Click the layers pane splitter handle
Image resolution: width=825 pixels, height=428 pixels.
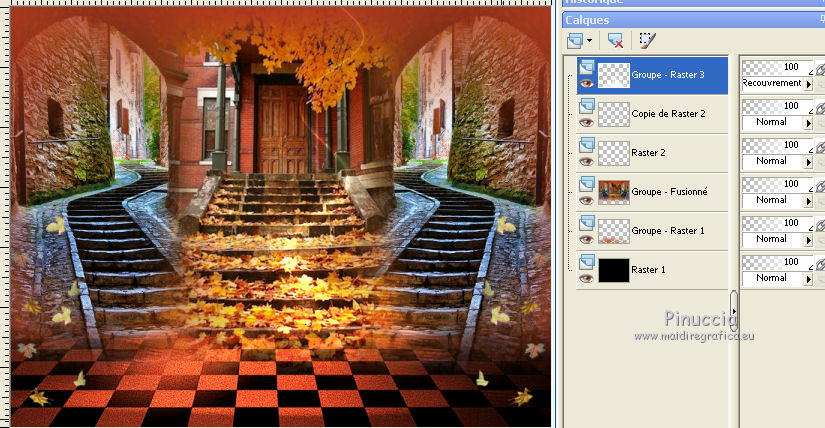coord(733,311)
